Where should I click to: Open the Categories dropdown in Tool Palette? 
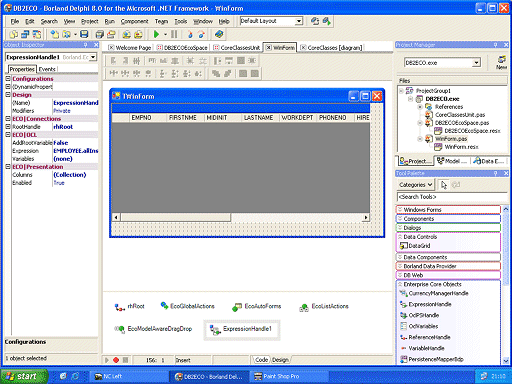416,184
